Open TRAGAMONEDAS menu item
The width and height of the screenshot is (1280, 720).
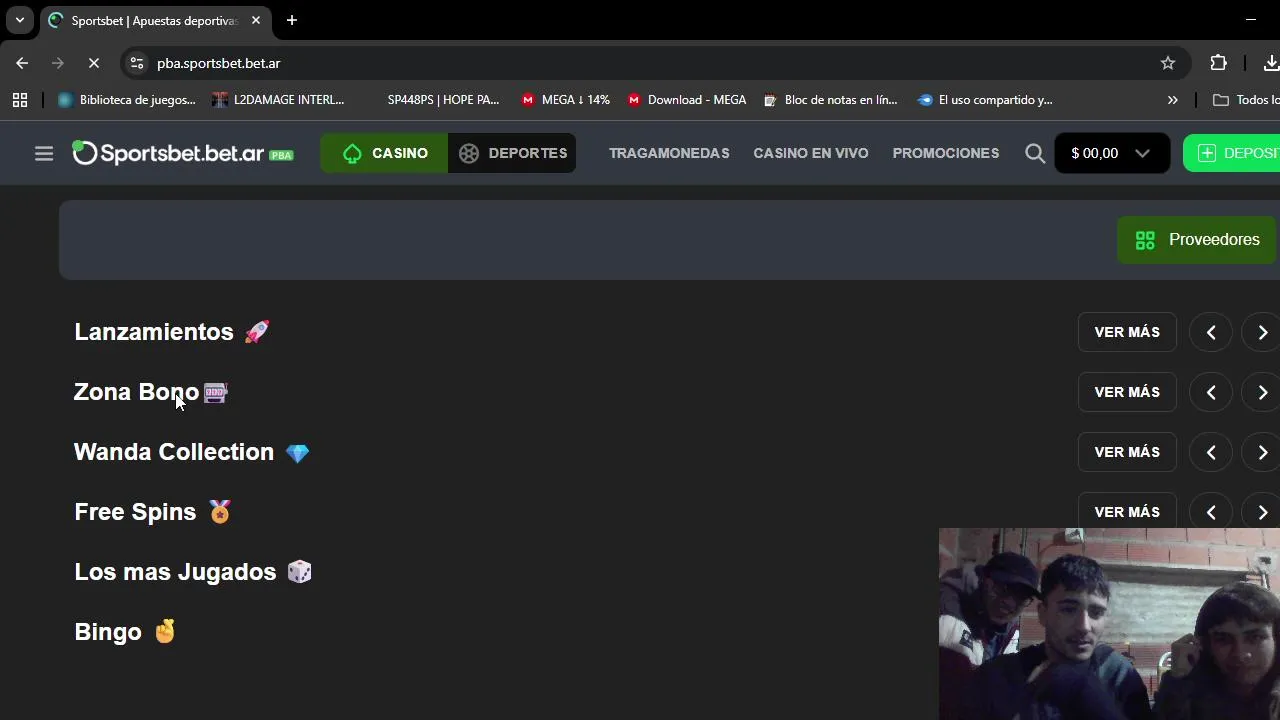point(669,153)
